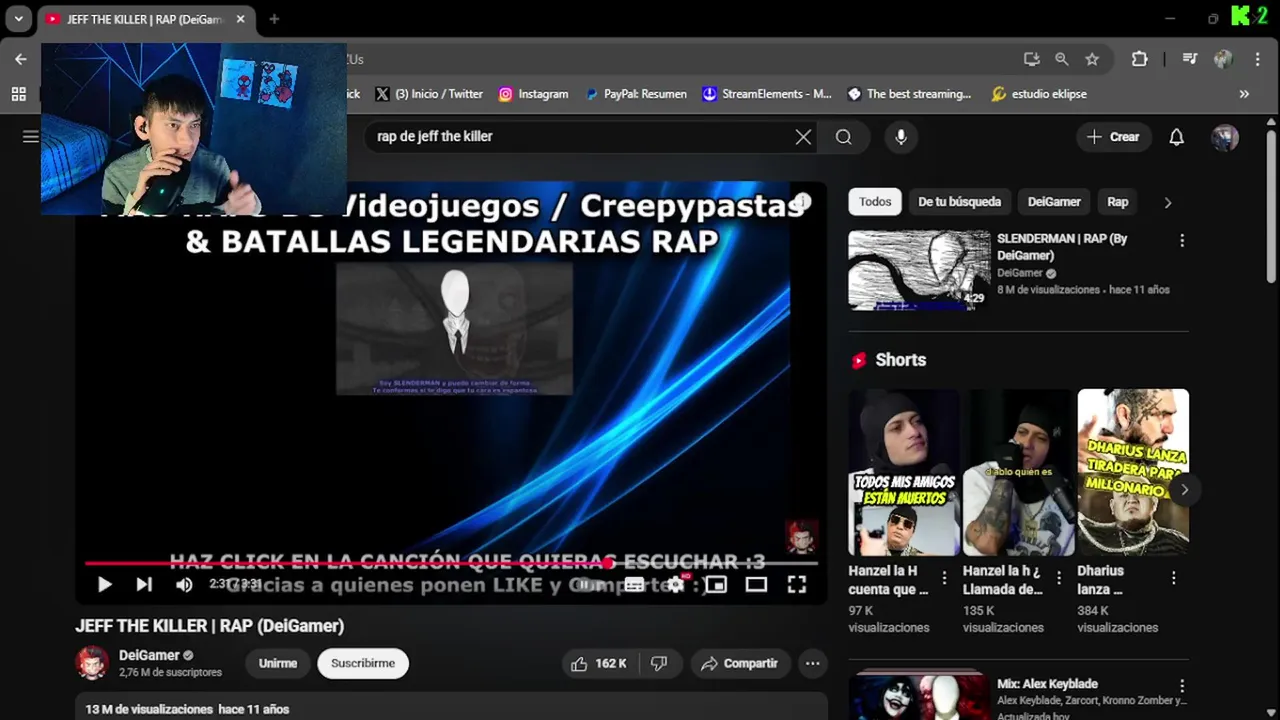
Task: Open The best streaming bookmark
Action: coord(909,94)
